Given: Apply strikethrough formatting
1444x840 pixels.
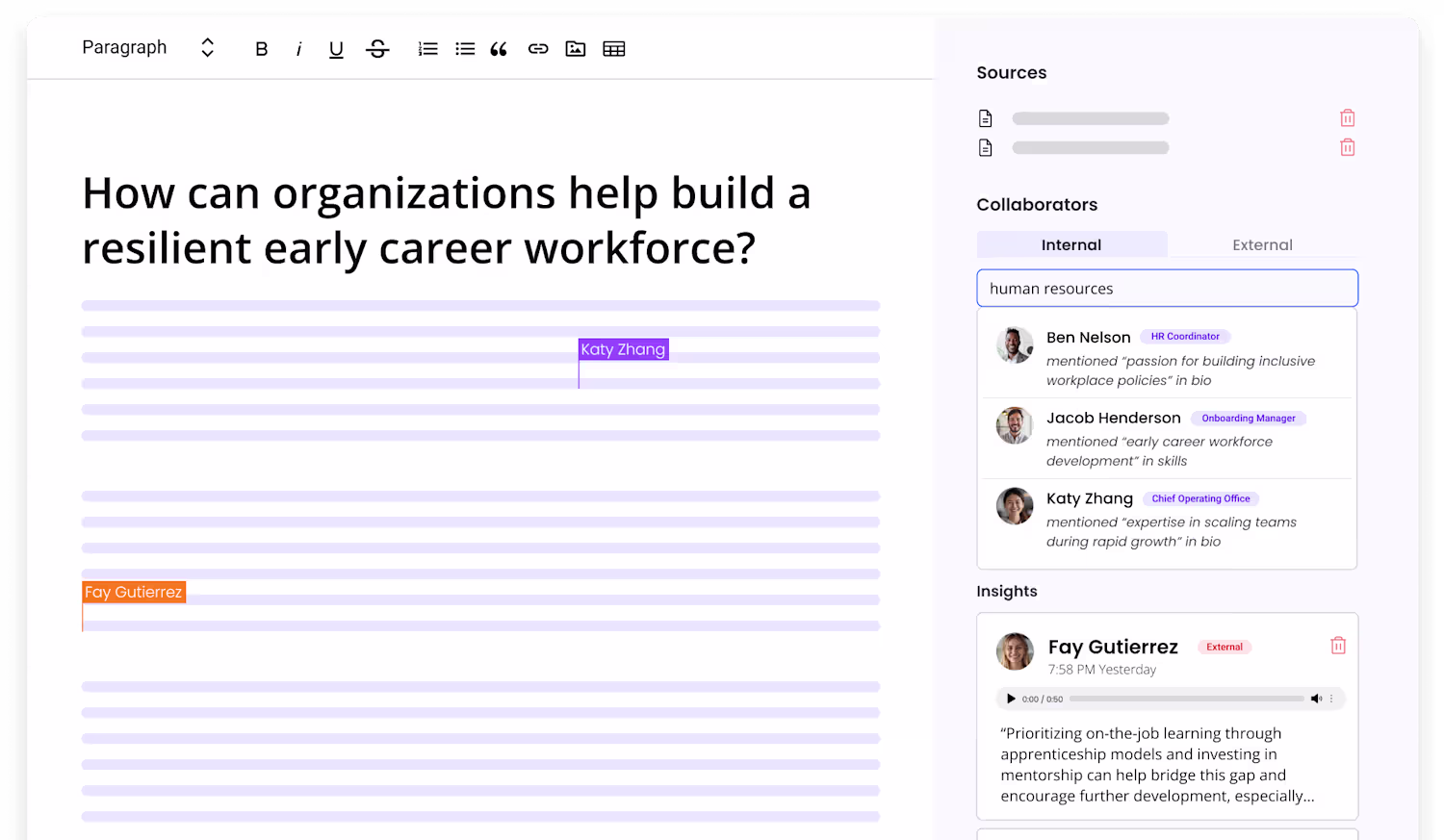Looking at the screenshot, I should [x=377, y=49].
